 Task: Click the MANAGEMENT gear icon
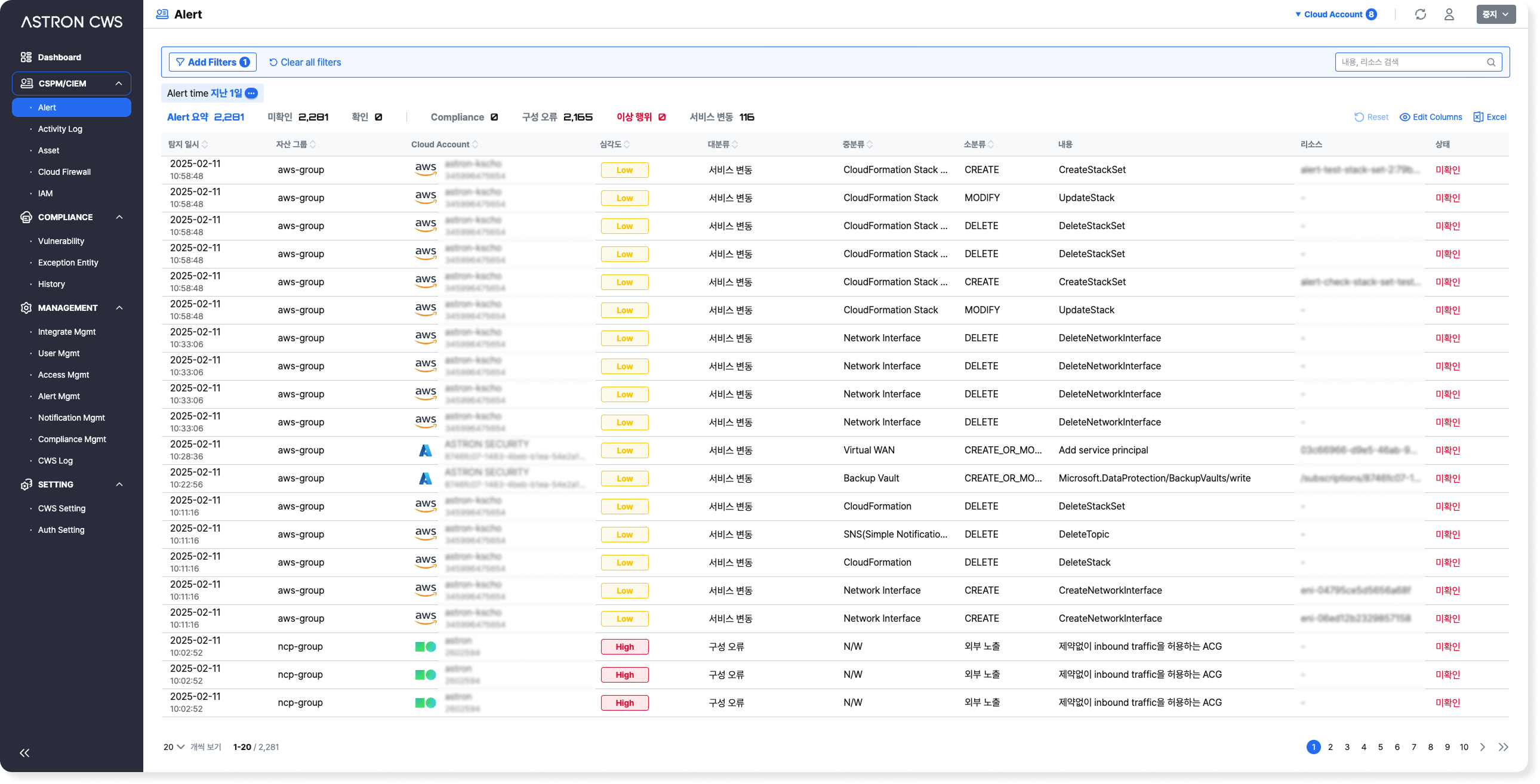click(x=26, y=308)
